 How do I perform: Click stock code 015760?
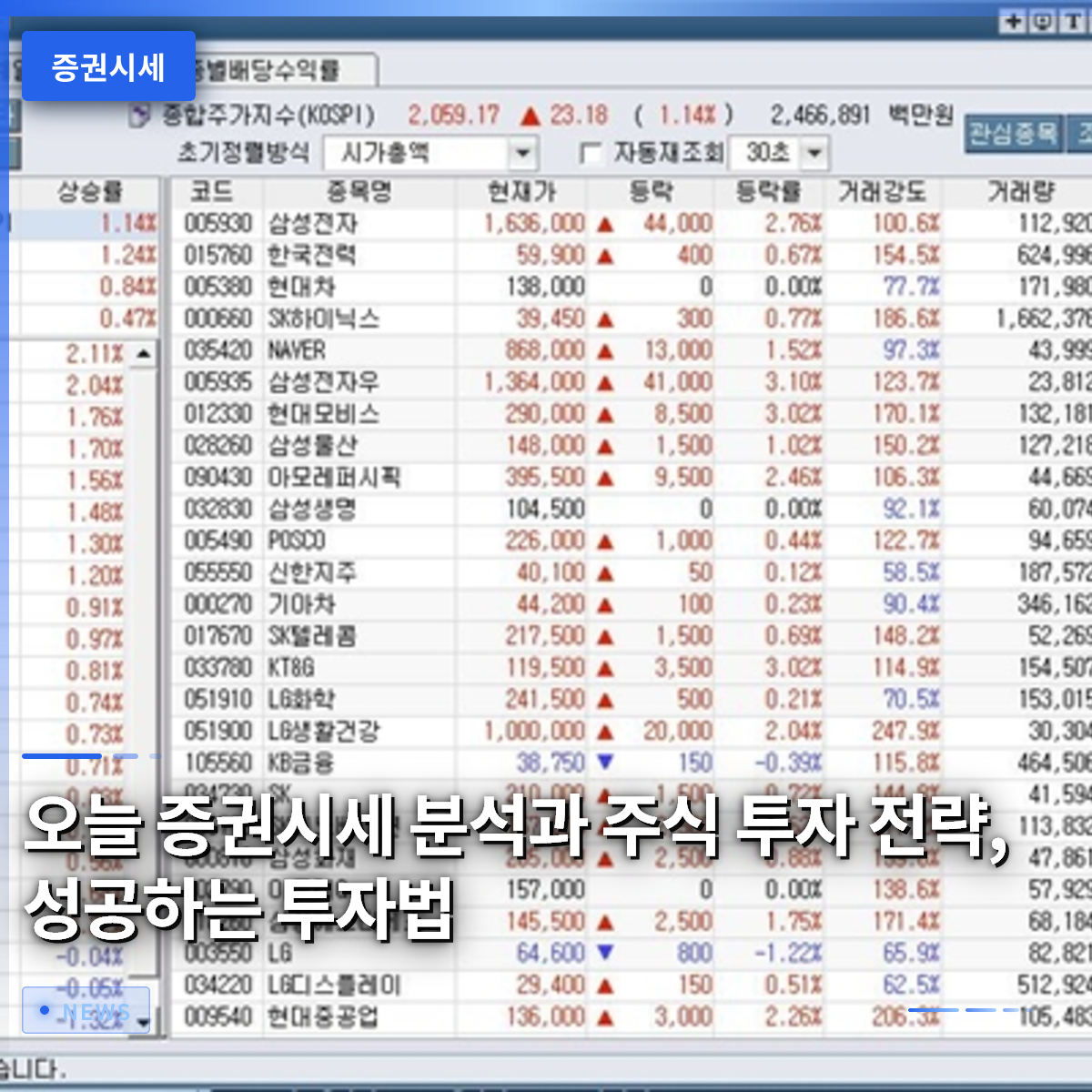click(x=218, y=255)
